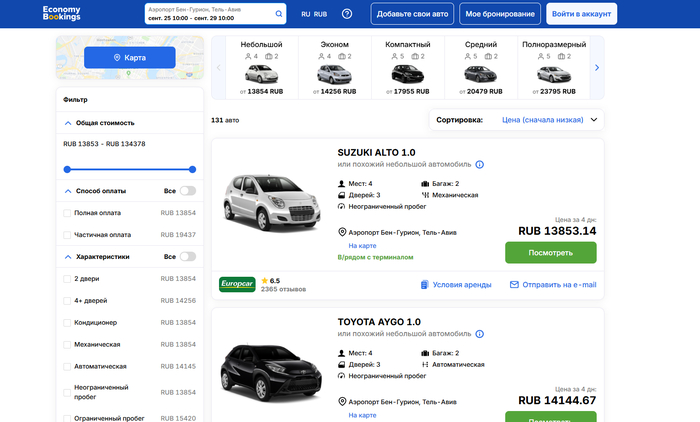This screenshot has height=422, width=700.
Task: Click info icon next to Toyota Aygo similar car
Action: pos(480,334)
